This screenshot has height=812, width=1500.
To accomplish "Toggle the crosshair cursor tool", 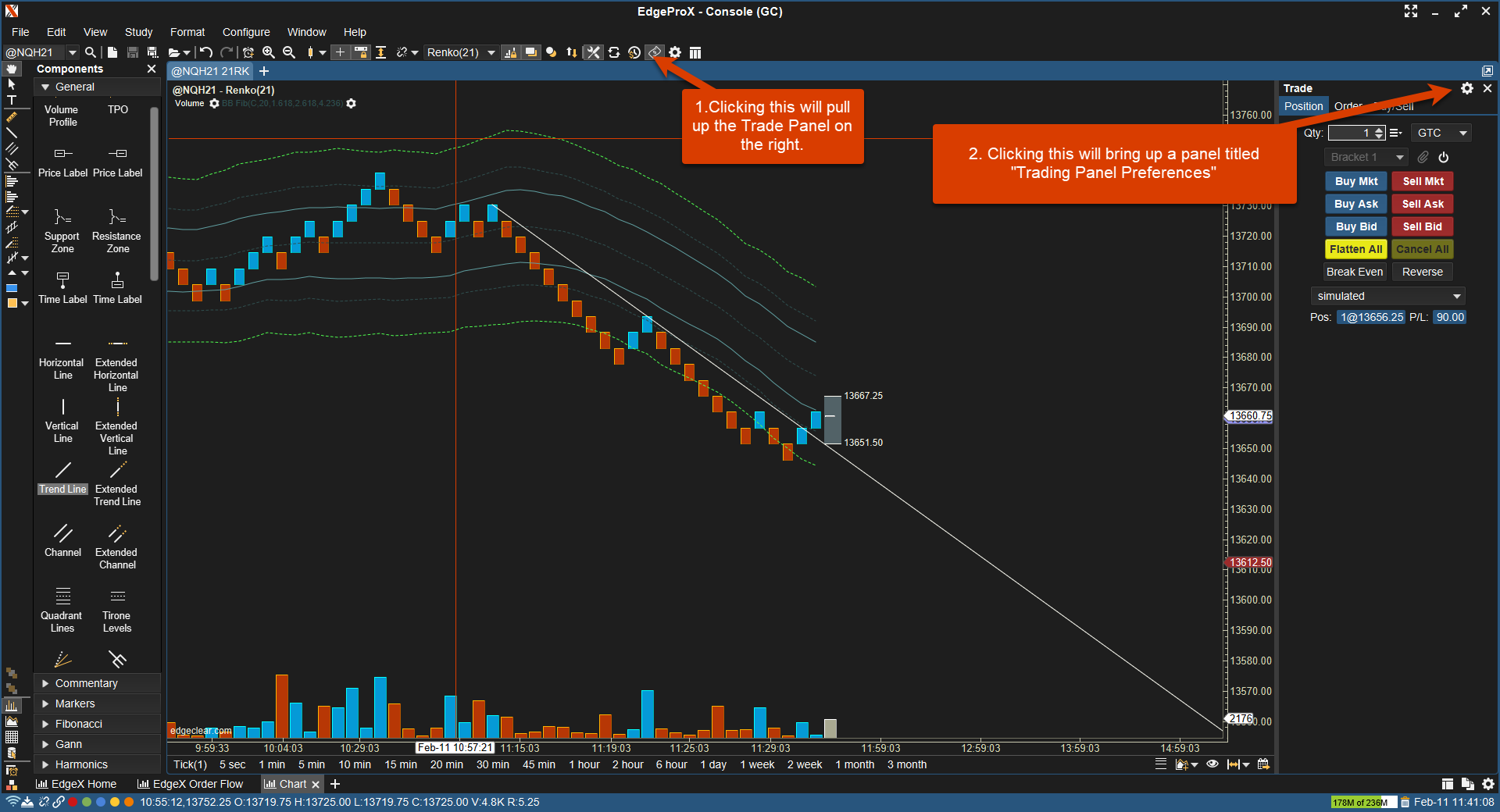I will pos(340,52).
